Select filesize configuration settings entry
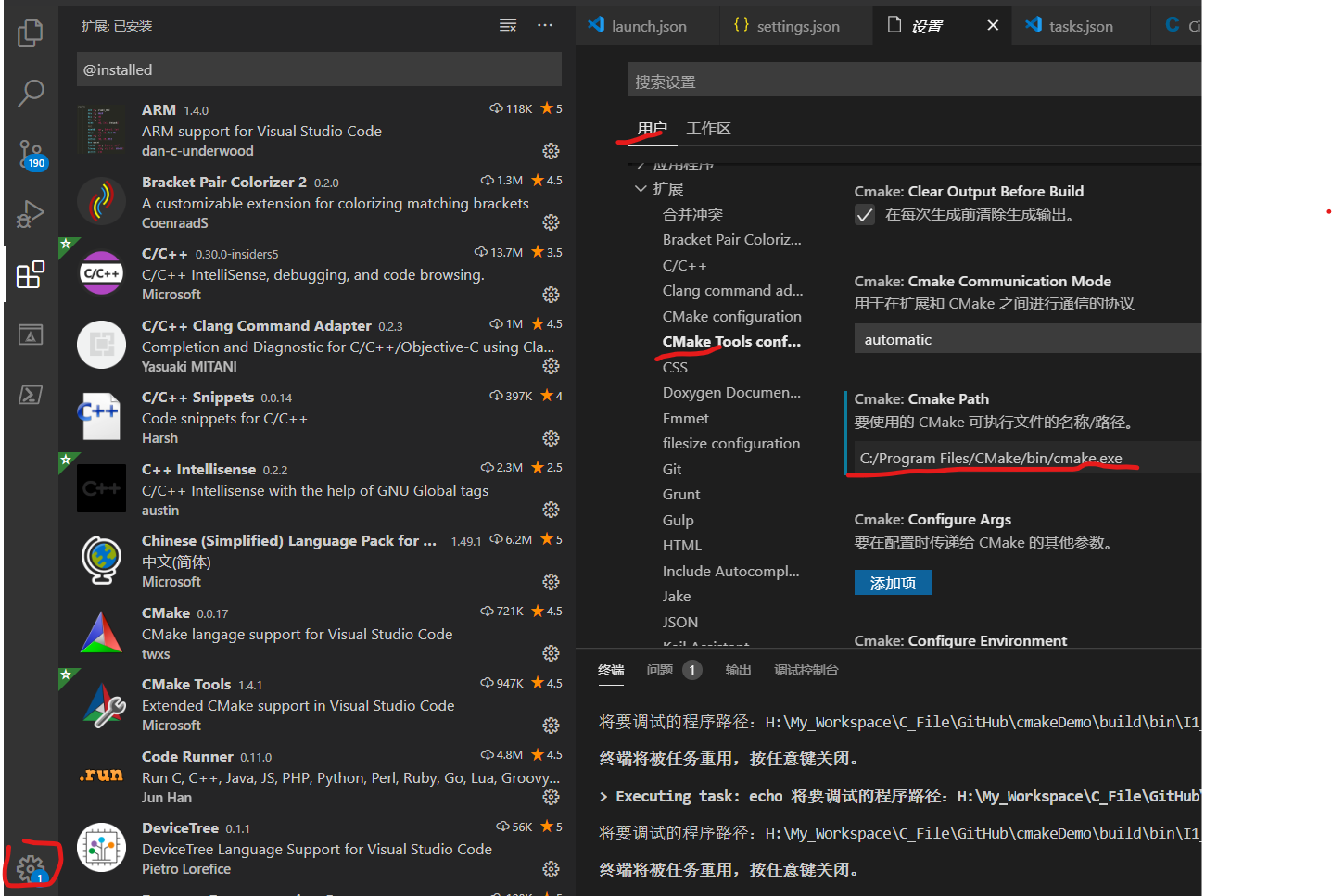This screenshot has width=1332, height=896. (730, 444)
